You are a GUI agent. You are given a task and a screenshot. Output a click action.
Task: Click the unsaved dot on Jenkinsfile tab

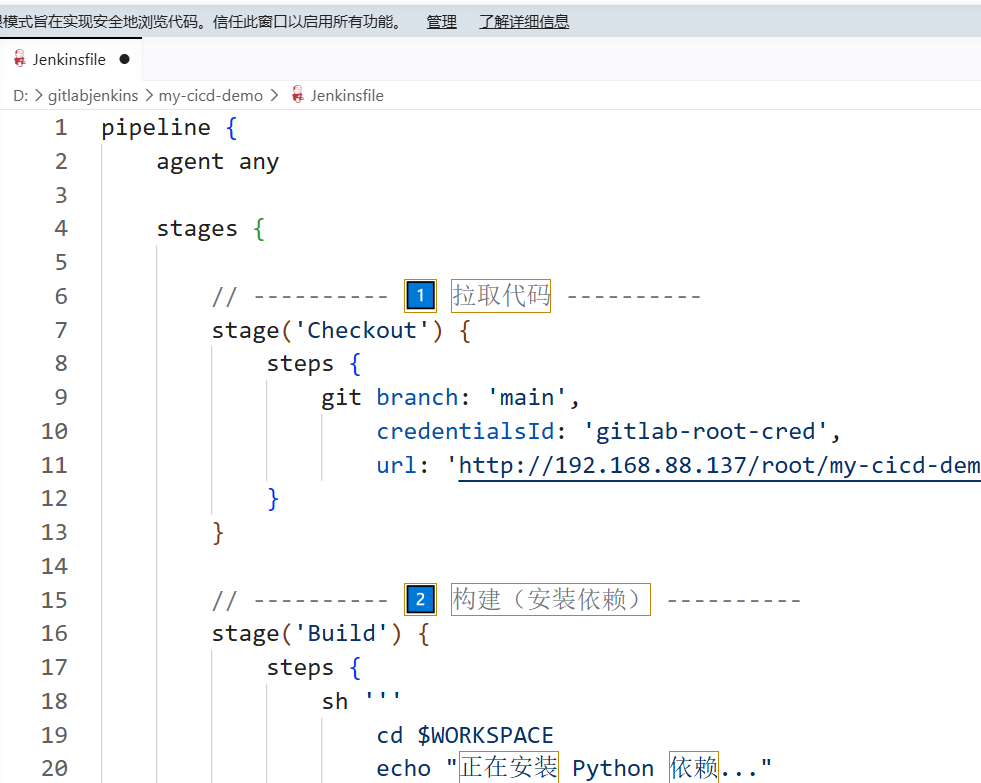(125, 59)
